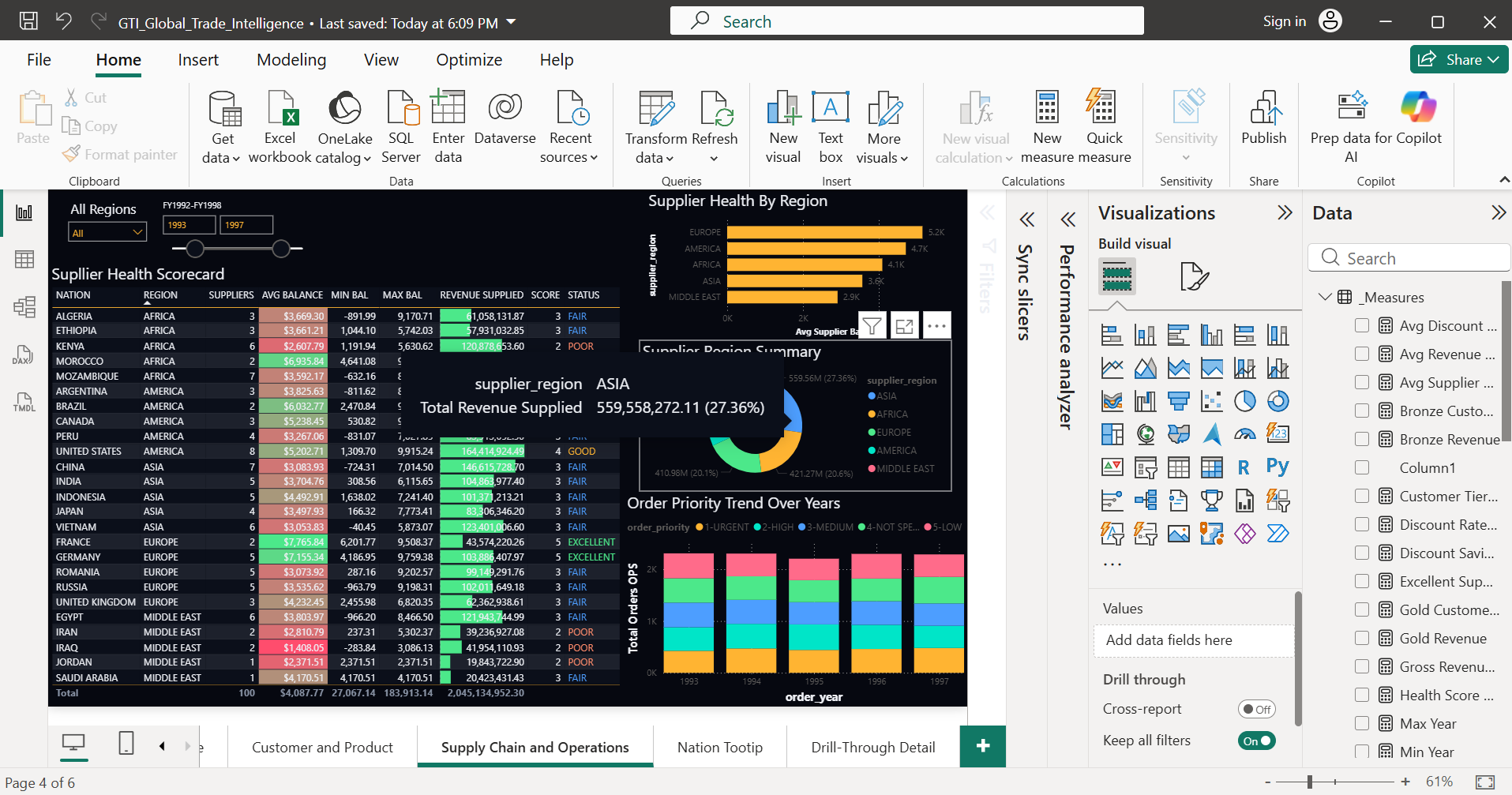Screen dimensions: 1512x795
Task: Select the Python visual type
Action: (x=1278, y=467)
